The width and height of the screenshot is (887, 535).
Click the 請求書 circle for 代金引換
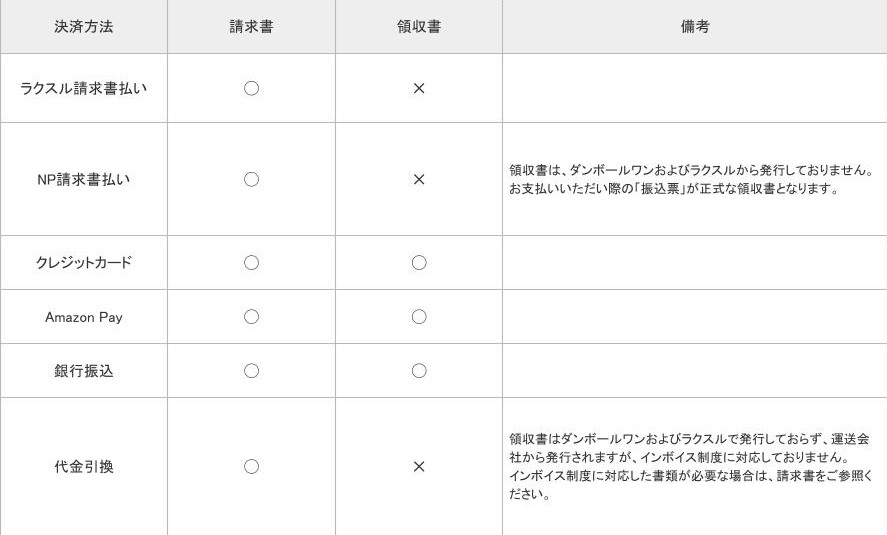click(x=251, y=466)
